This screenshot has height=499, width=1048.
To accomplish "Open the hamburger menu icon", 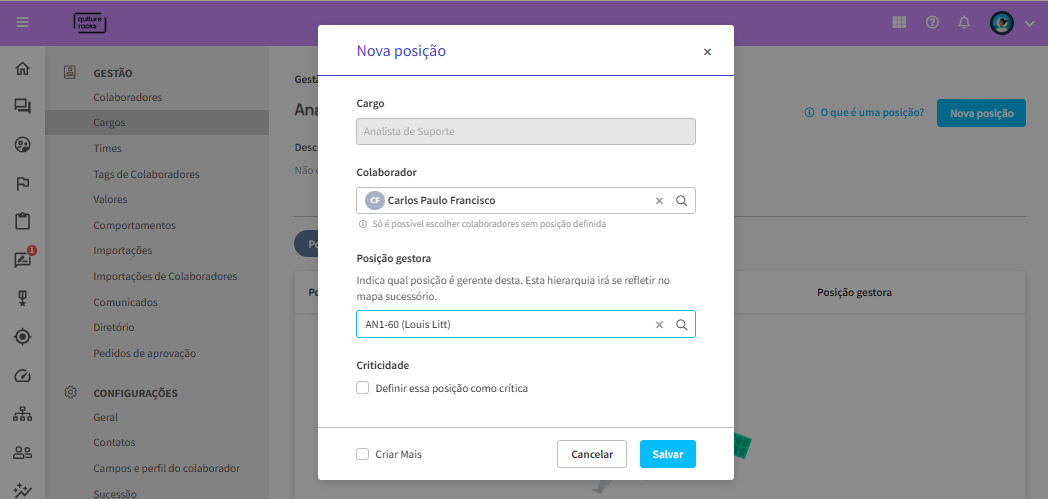I will coord(23,22).
